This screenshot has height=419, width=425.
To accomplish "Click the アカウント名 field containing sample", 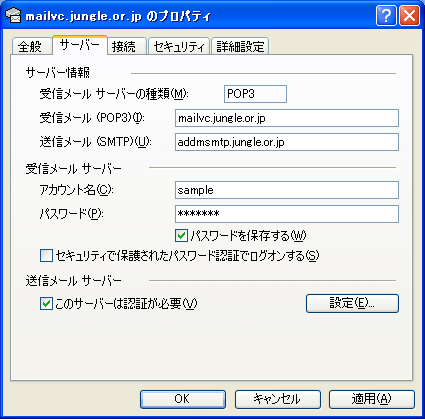I will click(x=287, y=190).
